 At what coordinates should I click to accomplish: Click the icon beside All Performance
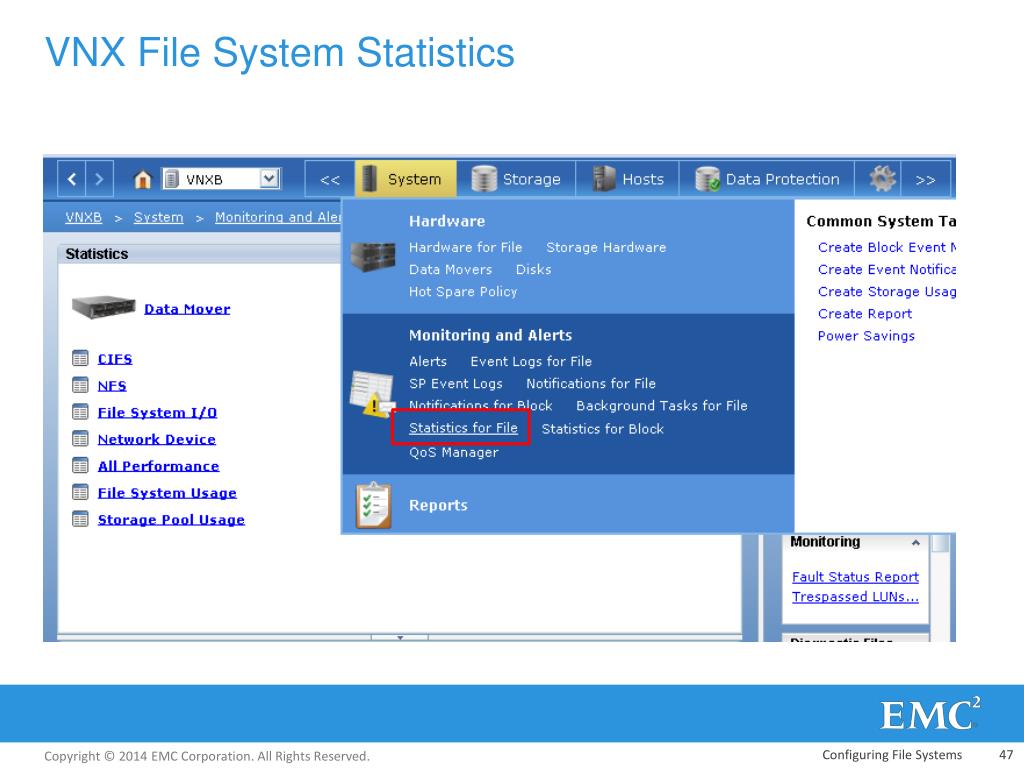(80, 466)
